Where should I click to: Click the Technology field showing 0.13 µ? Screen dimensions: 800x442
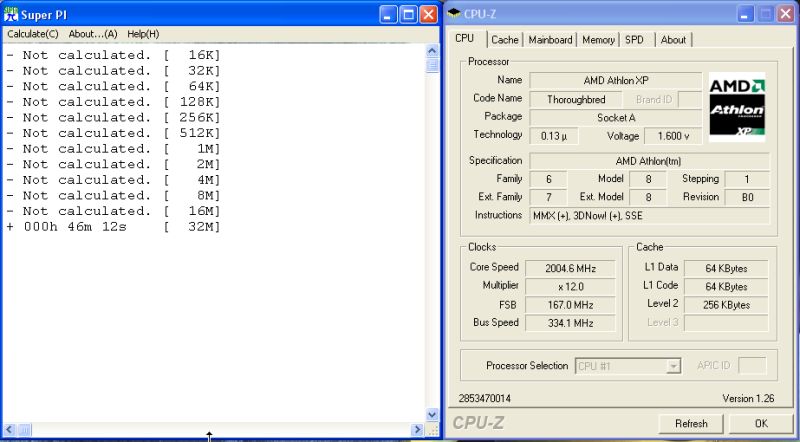[x=554, y=136]
